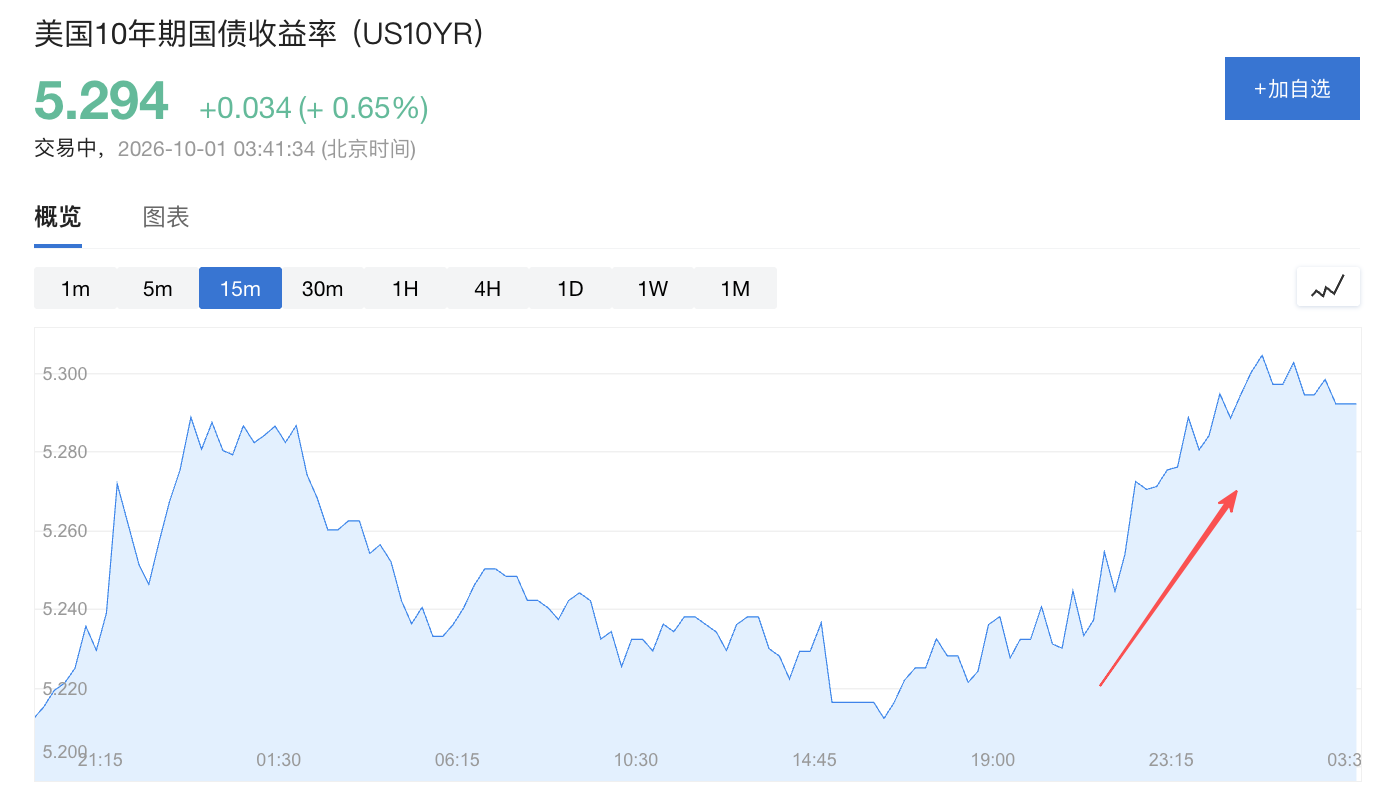Select the 5m interval

157,288
